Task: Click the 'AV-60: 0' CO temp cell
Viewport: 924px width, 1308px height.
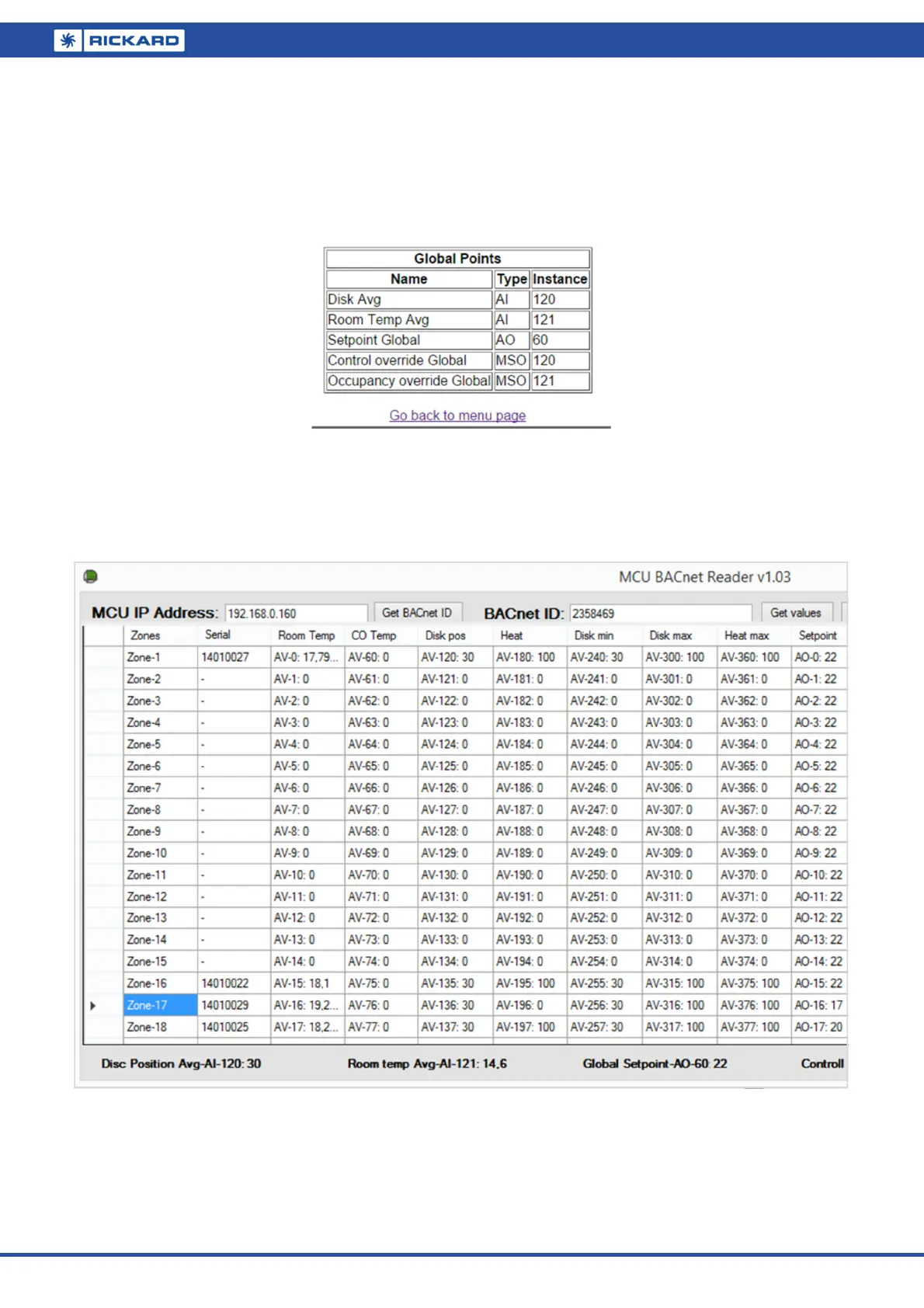Action: pyautogui.click(x=381, y=657)
